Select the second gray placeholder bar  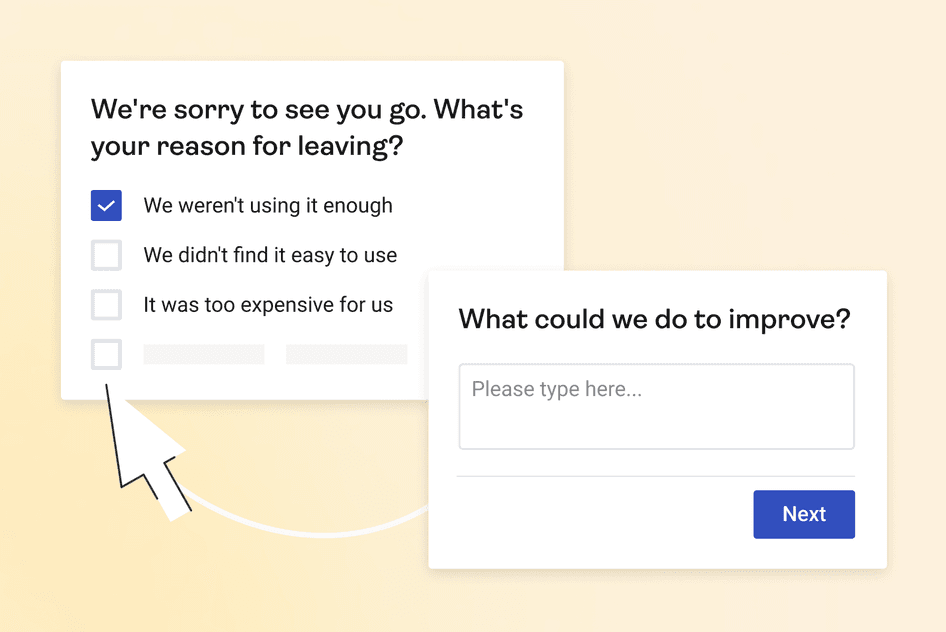346,354
